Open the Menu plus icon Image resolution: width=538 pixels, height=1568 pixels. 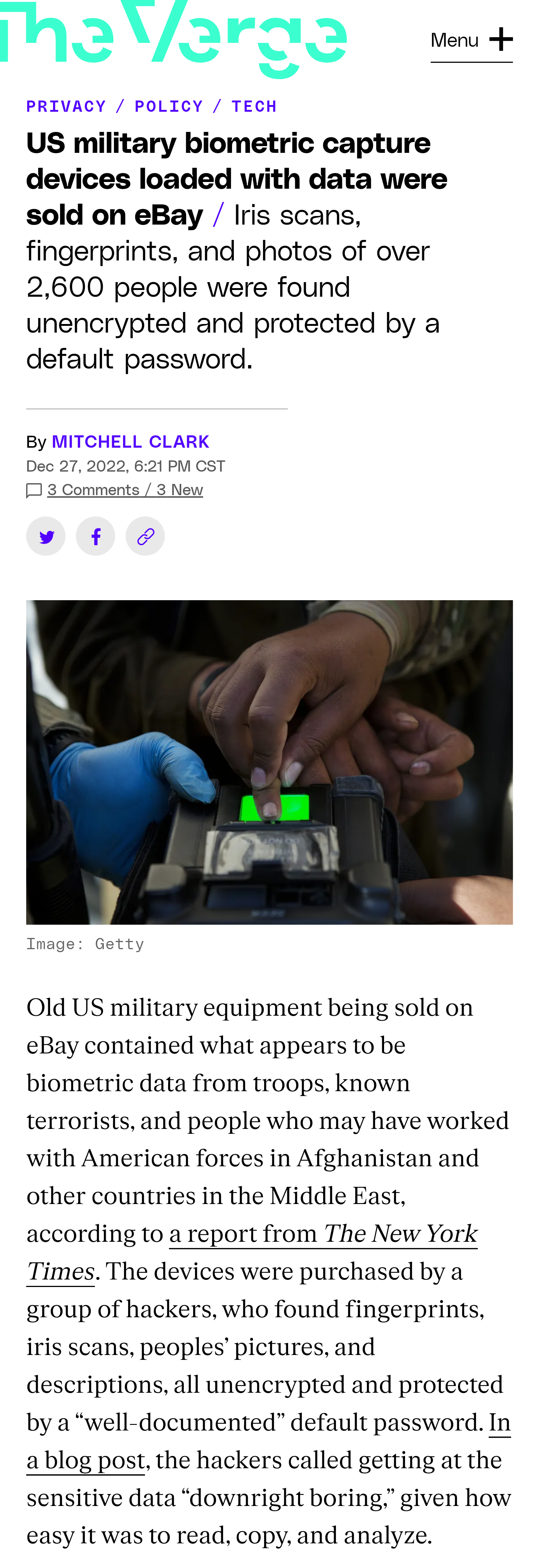coord(500,40)
